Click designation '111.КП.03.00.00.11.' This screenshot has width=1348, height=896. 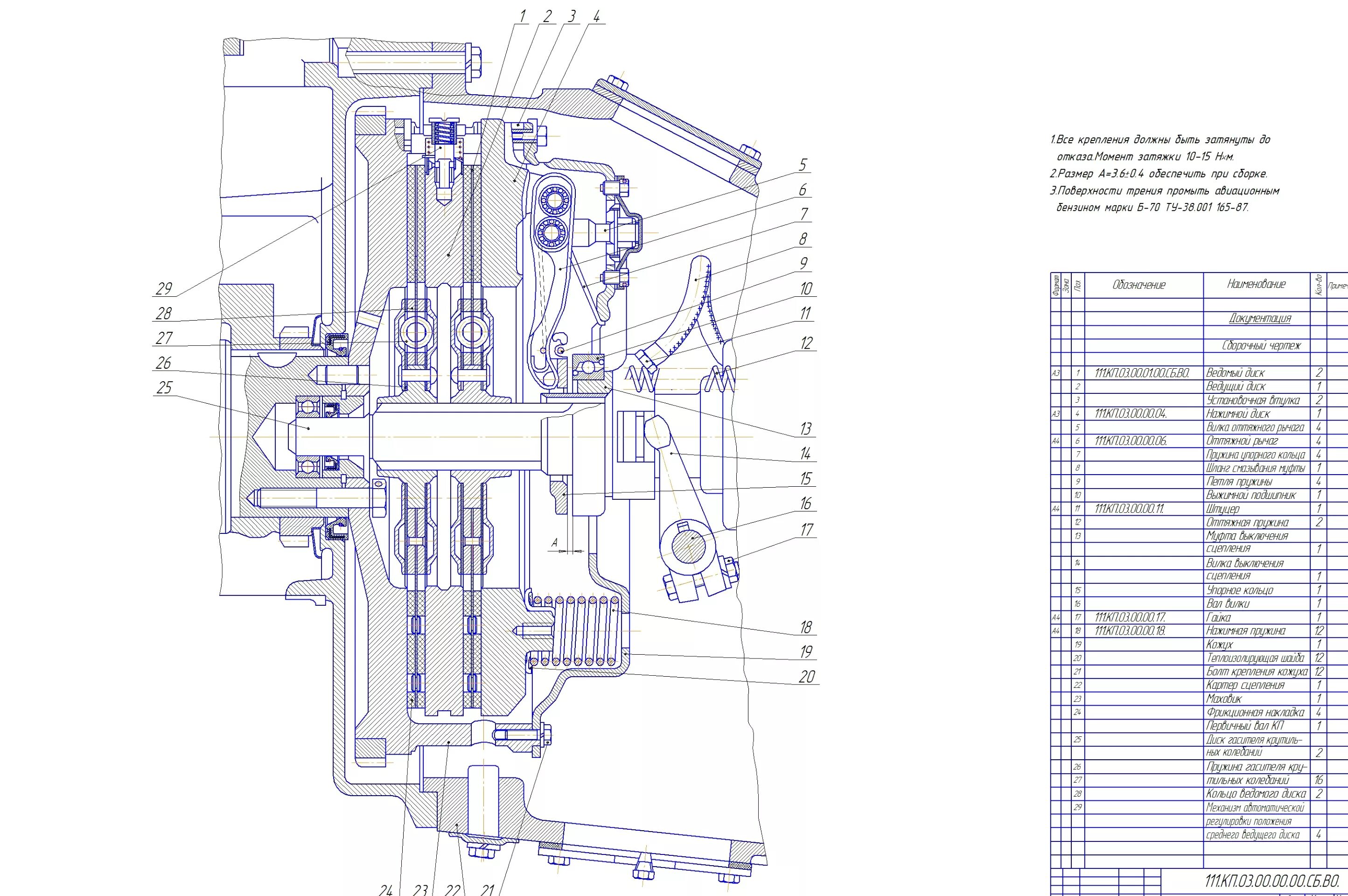(x=1130, y=509)
